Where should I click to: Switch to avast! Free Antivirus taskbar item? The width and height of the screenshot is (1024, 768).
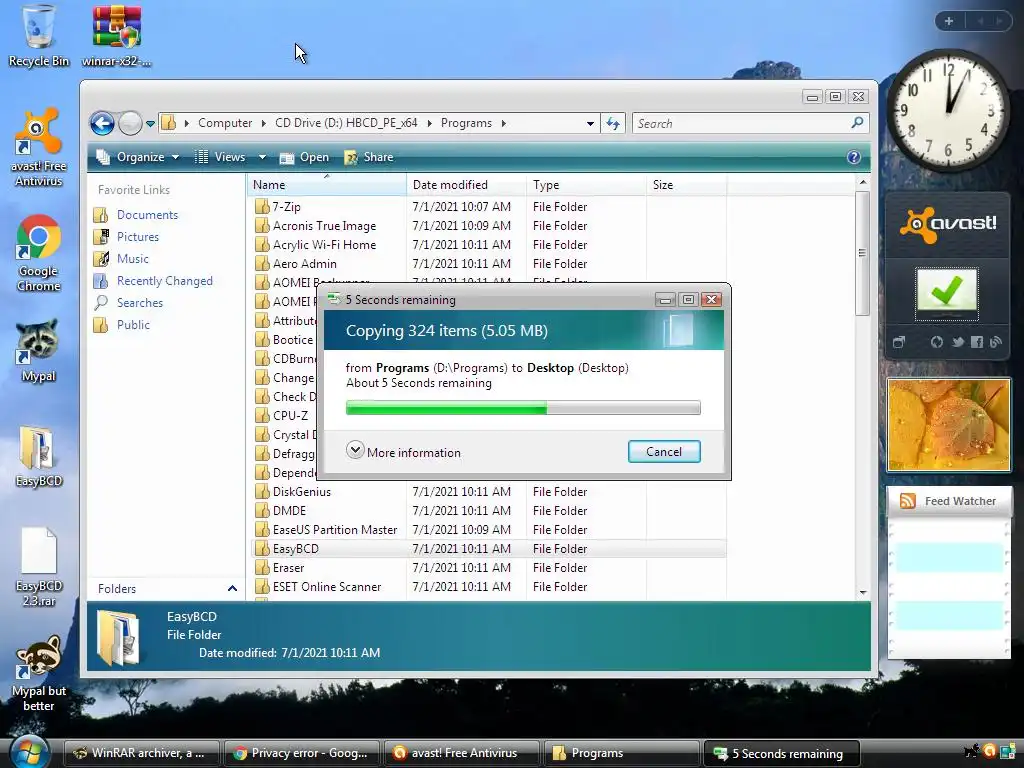coord(462,753)
